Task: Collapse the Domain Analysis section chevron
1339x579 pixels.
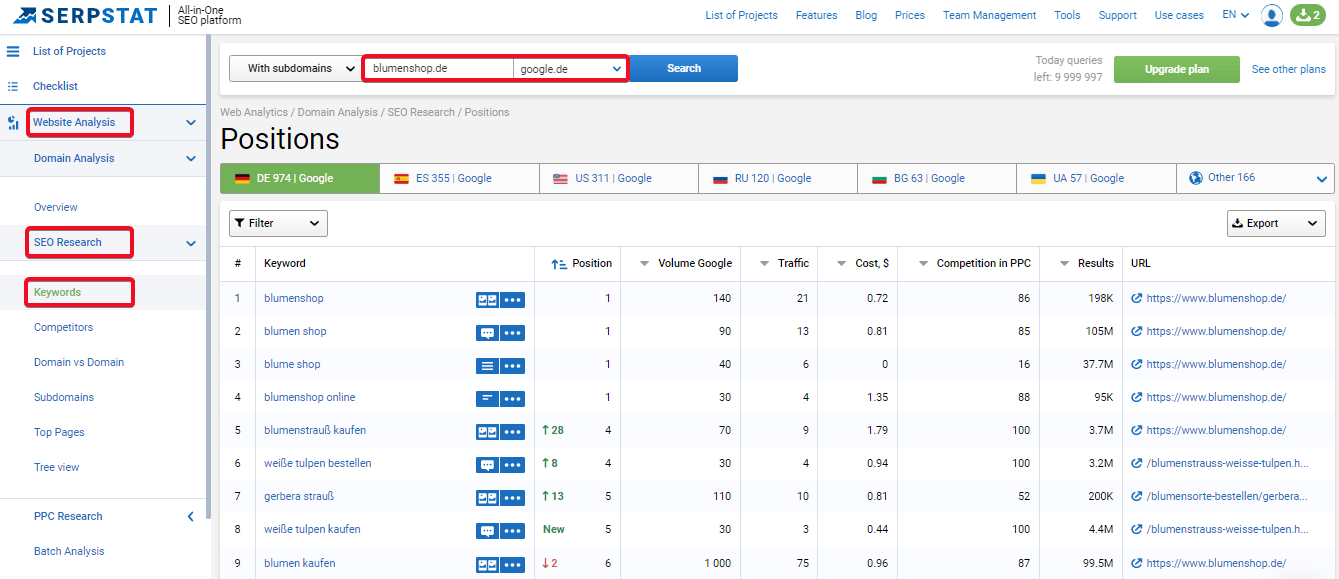Action: (x=191, y=158)
